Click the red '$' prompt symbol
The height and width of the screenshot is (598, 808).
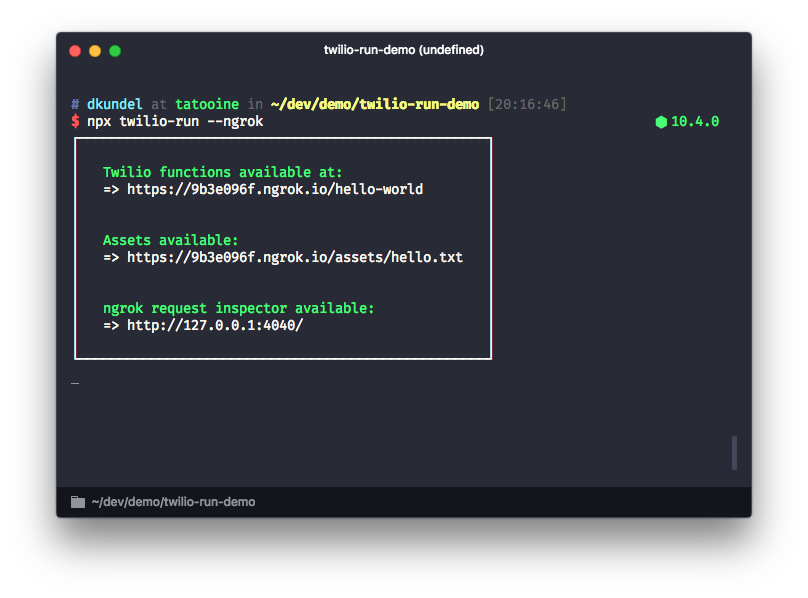(75, 122)
